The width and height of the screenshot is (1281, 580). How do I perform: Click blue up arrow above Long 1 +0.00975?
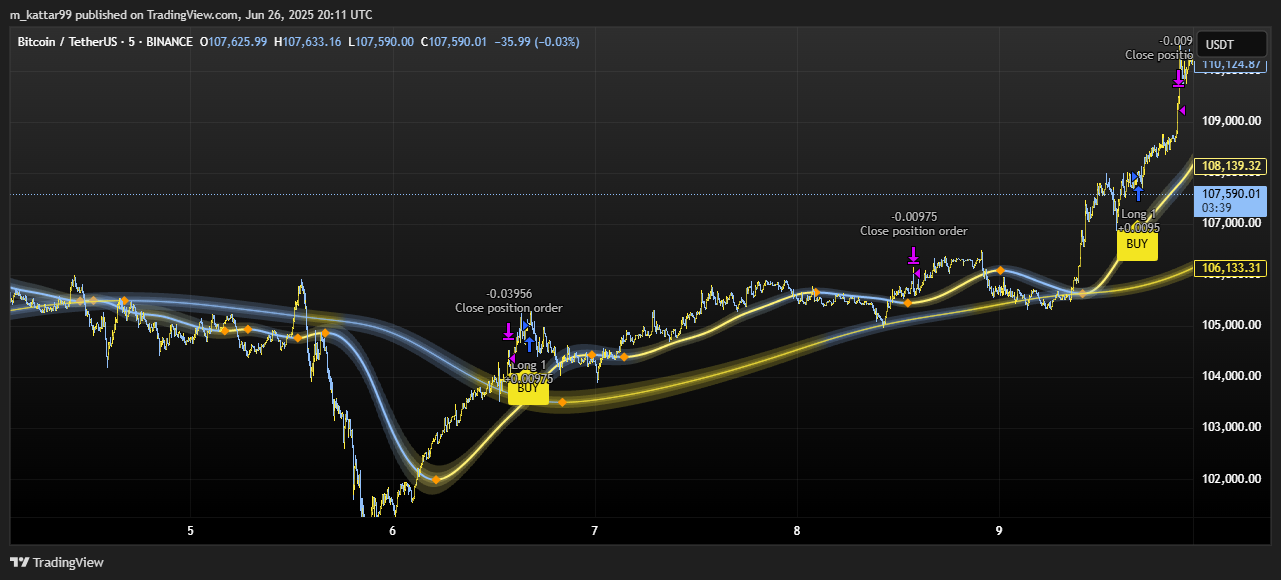pos(529,345)
